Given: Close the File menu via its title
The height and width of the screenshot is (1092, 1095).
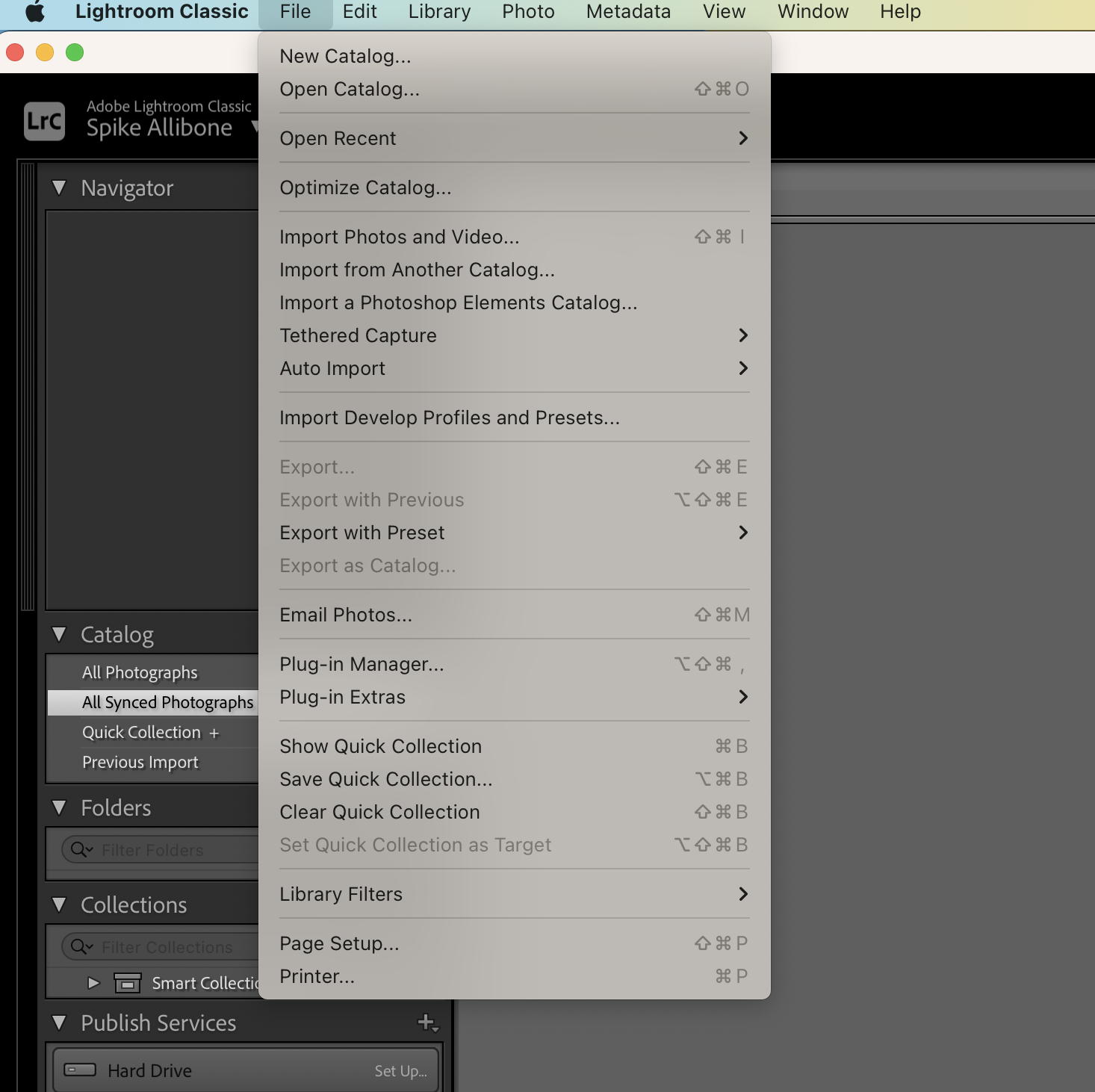Looking at the screenshot, I should pyautogui.click(x=295, y=12).
